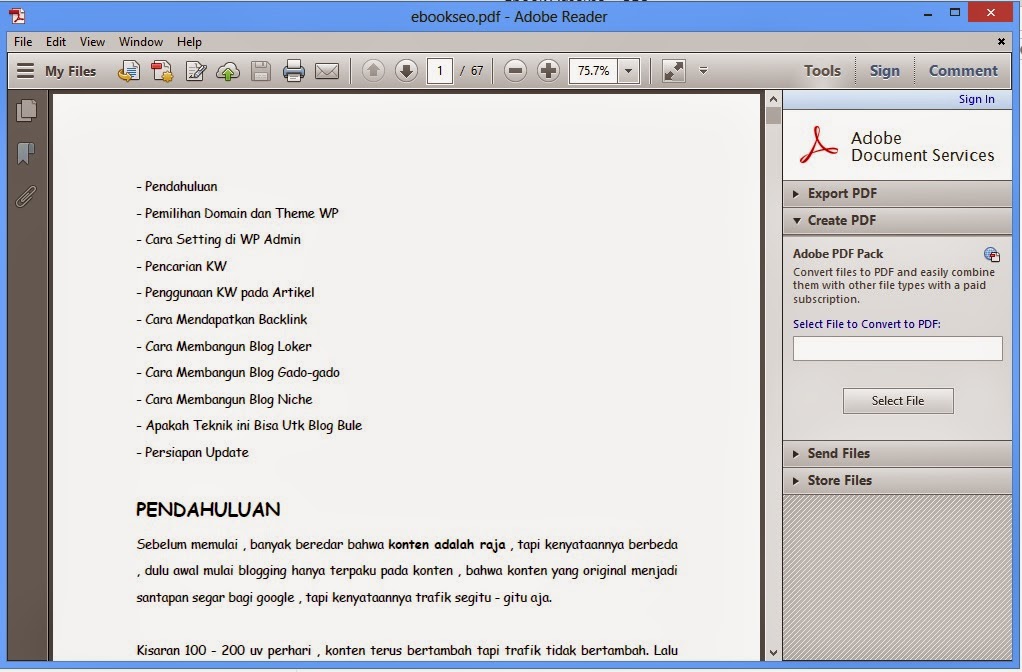1022x672 pixels.
Task: Click 'Cara Membangun Blog Loker' line
Action: (x=224, y=346)
